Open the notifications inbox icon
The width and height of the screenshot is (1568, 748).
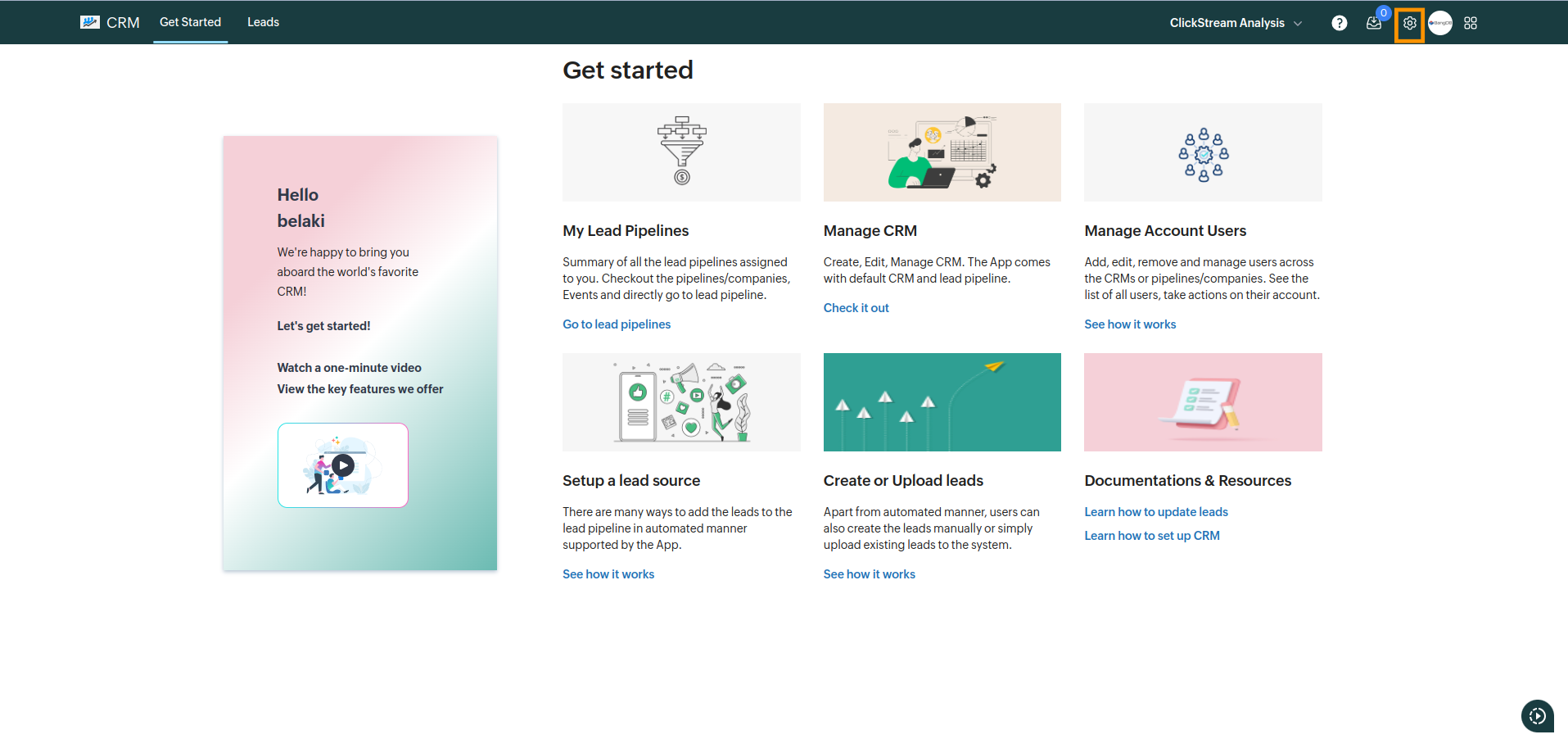pyautogui.click(x=1374, y=23)
